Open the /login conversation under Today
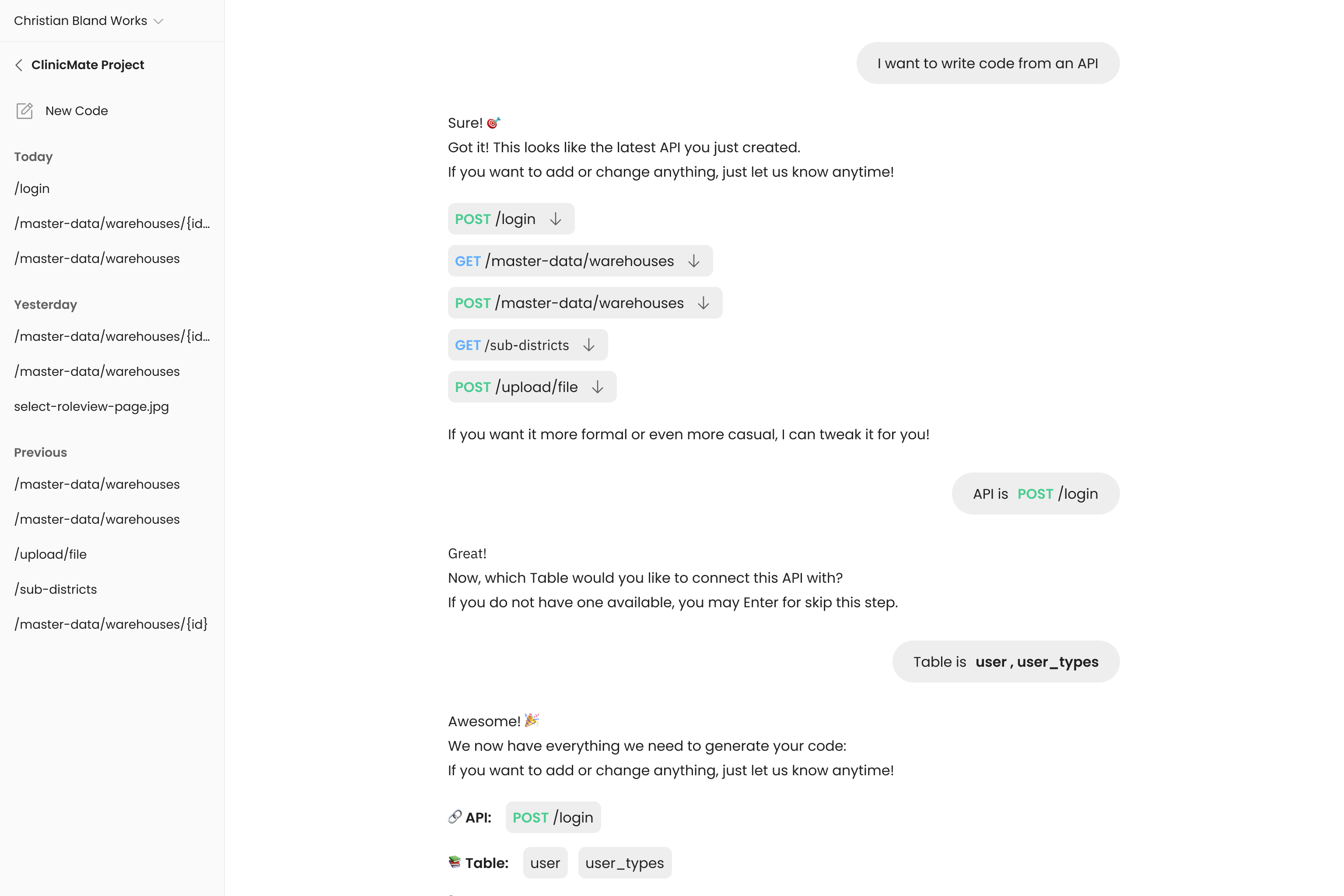The image size is (1344, 896). point(32,189)
